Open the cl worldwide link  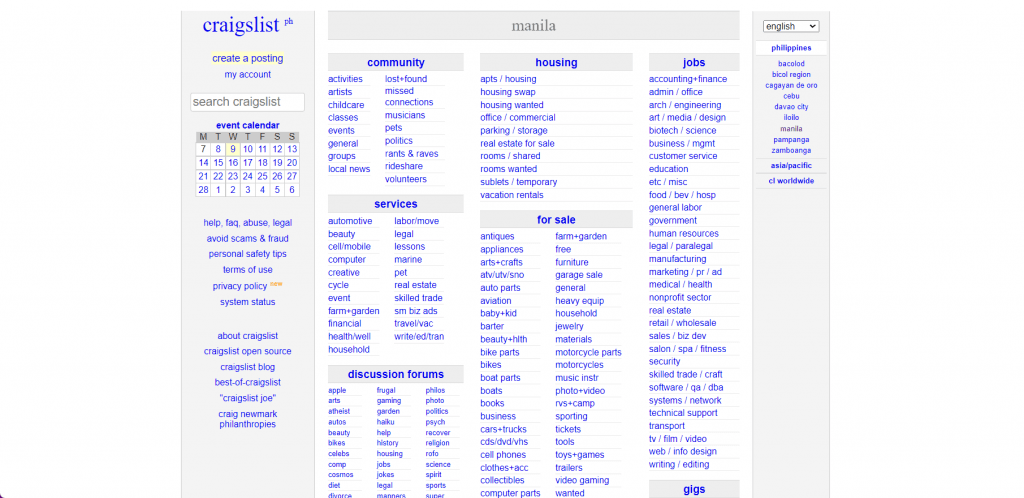point(791,181)
